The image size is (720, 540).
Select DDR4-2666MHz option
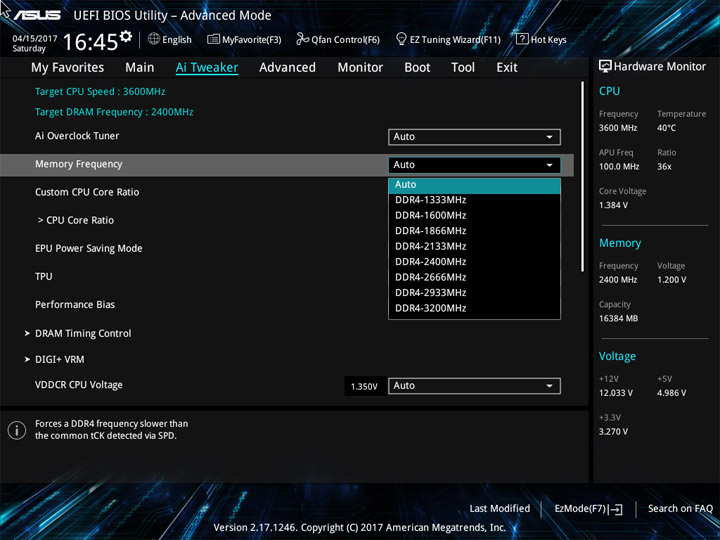tap(474, 277)
